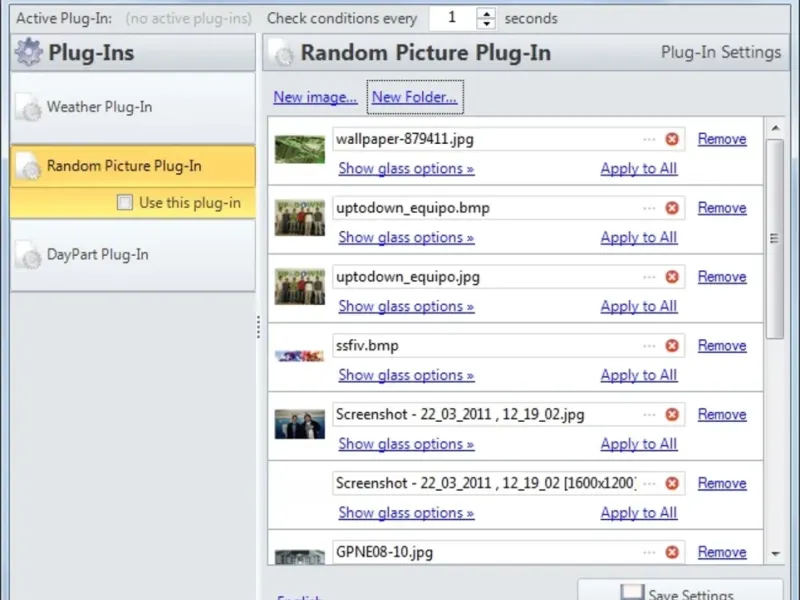Viewport: 800px width, 600px height.
Task: Click the ellipsis browse icon for Screenshot 12_19_02.jpg
Action: click(649, 415)
